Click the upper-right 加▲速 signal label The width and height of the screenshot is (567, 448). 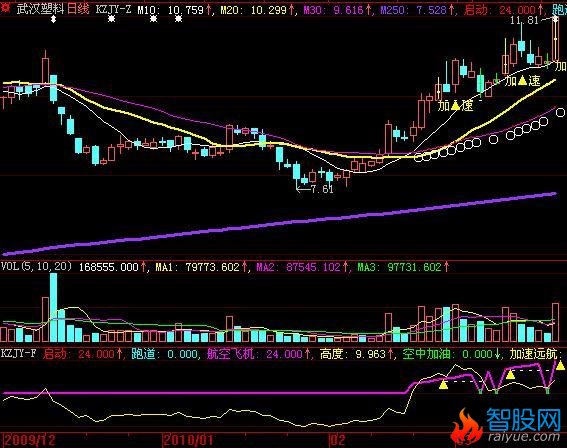522,80
